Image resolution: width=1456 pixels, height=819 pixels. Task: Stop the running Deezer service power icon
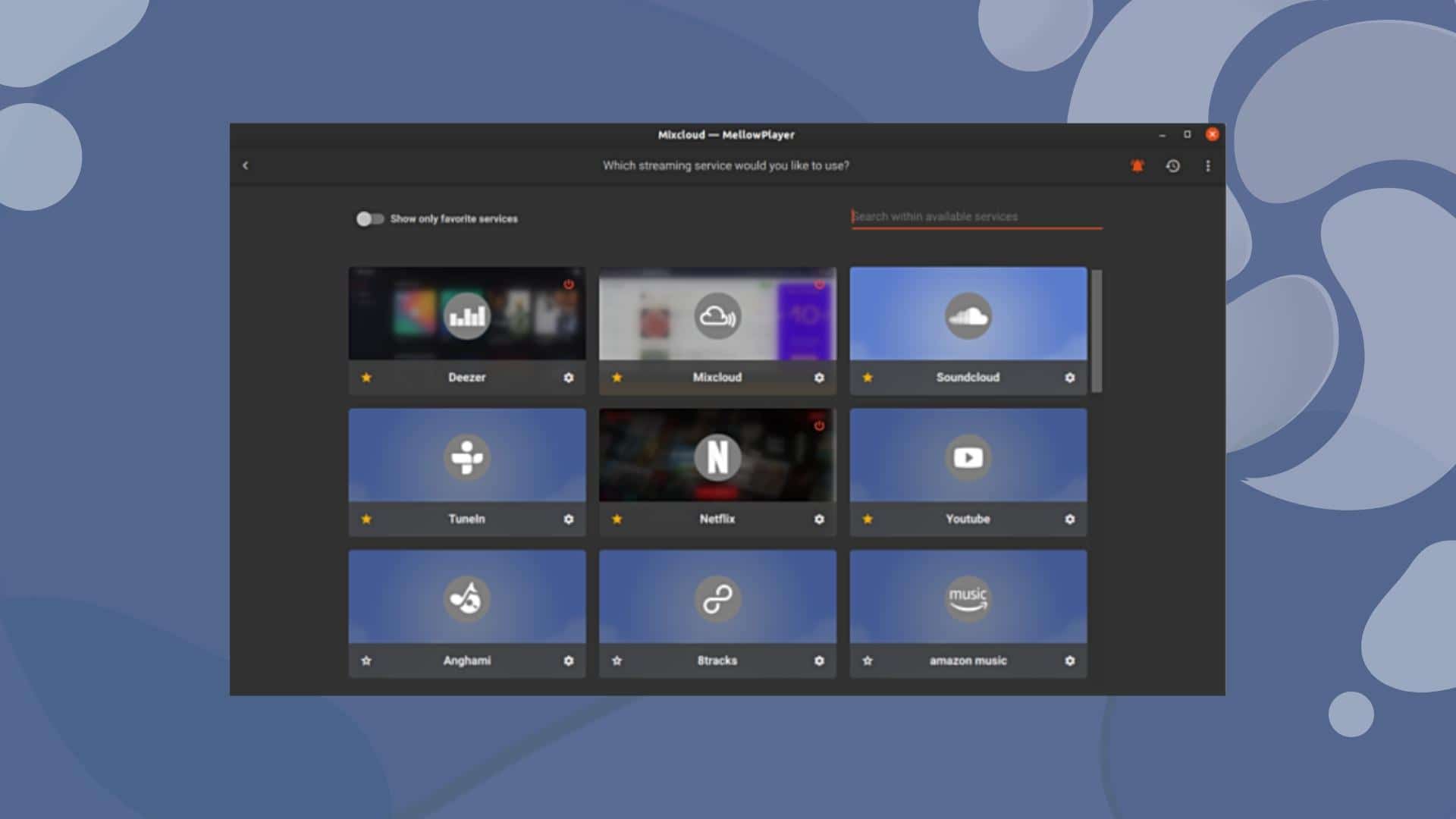(x=569, y=284)
